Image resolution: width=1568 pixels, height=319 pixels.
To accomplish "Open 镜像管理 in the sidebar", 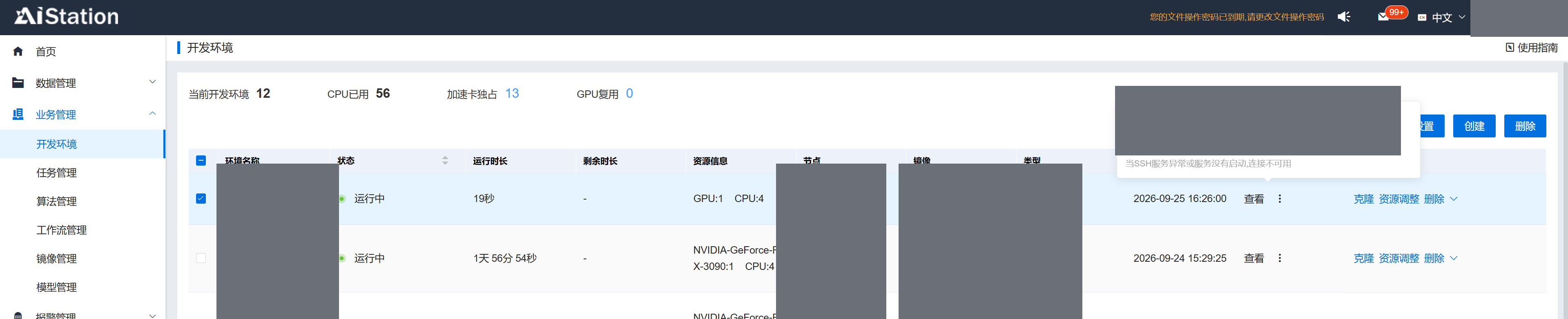I will pyautogui.click(x=56, y=258).
